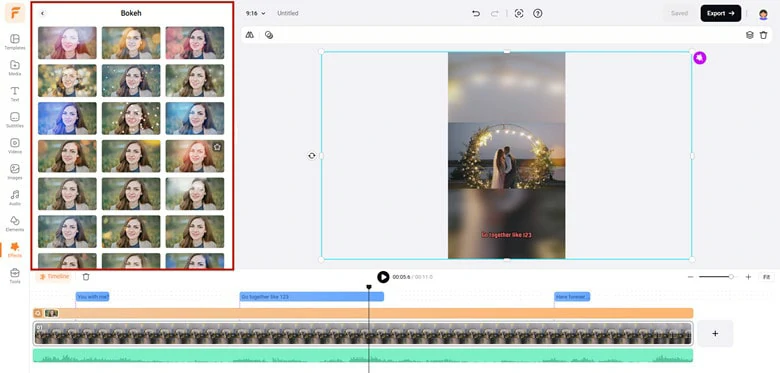Select the wedding video on the canvas
Image resolution: width=780 pixels, height=373 pixels.
pyautogui.click(x=506, y=156)
